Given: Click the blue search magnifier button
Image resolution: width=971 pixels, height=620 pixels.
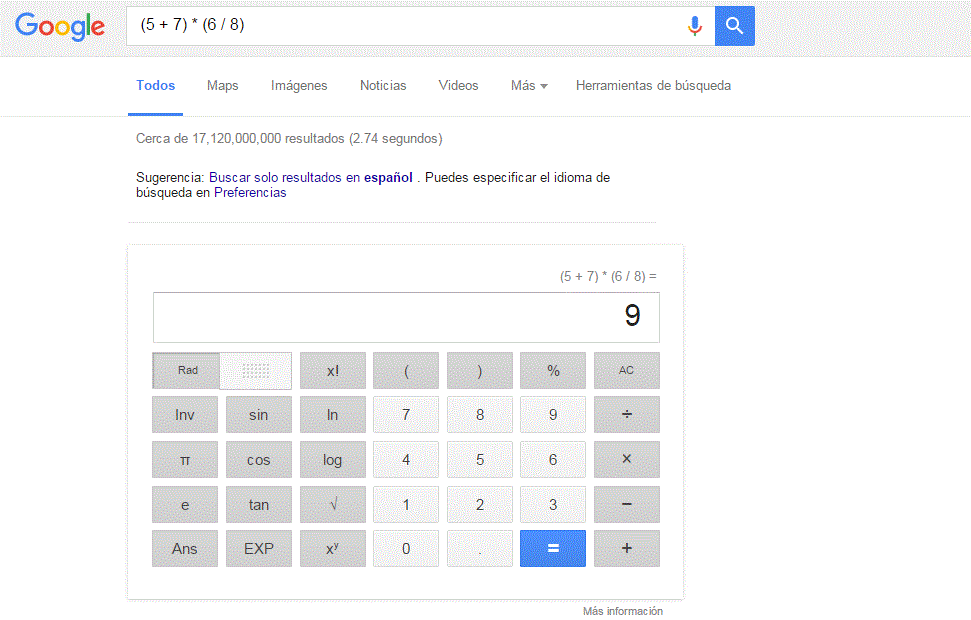Looking at the screenshot, I should coord(734,26).
